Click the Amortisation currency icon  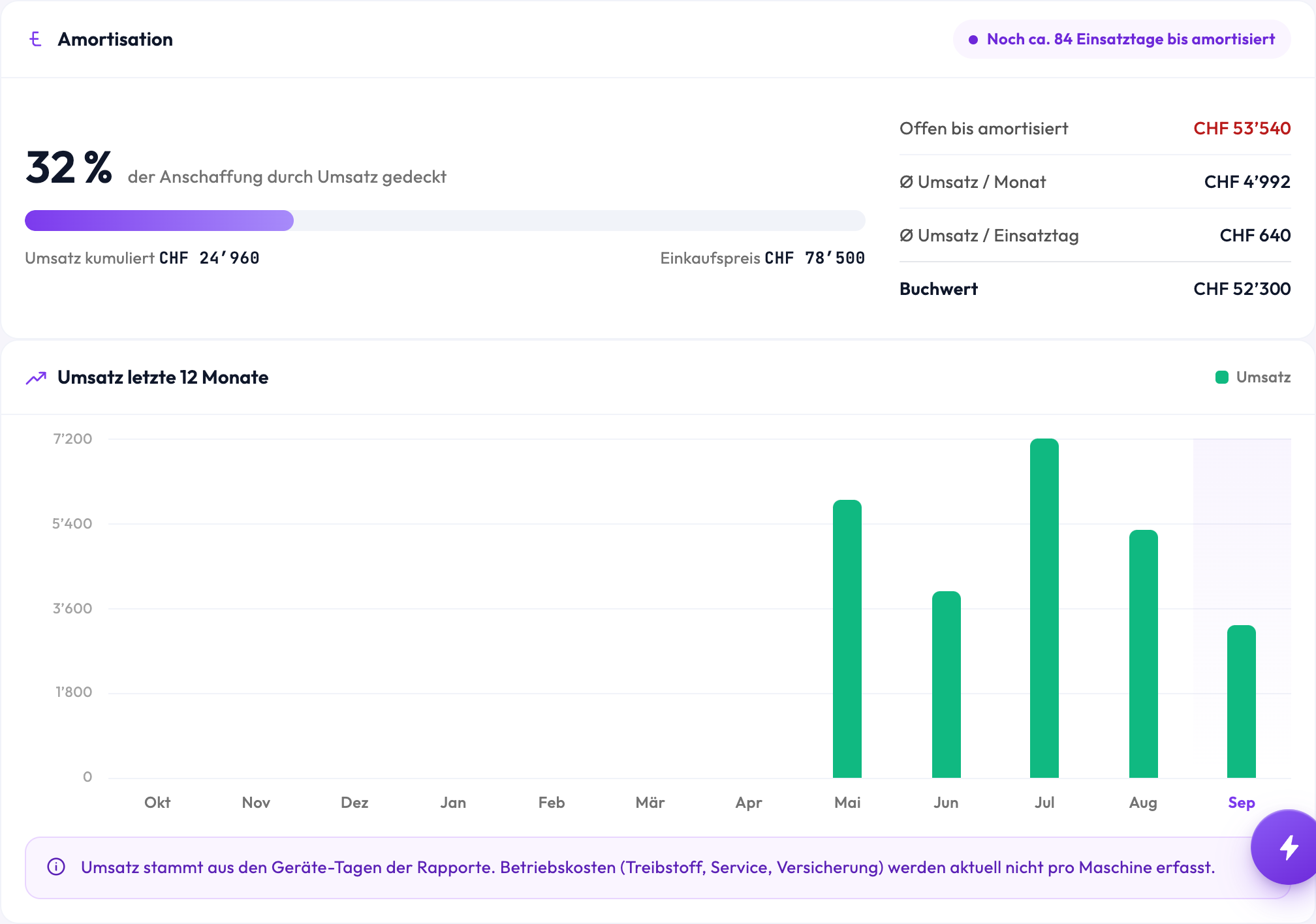pos(36,39)
